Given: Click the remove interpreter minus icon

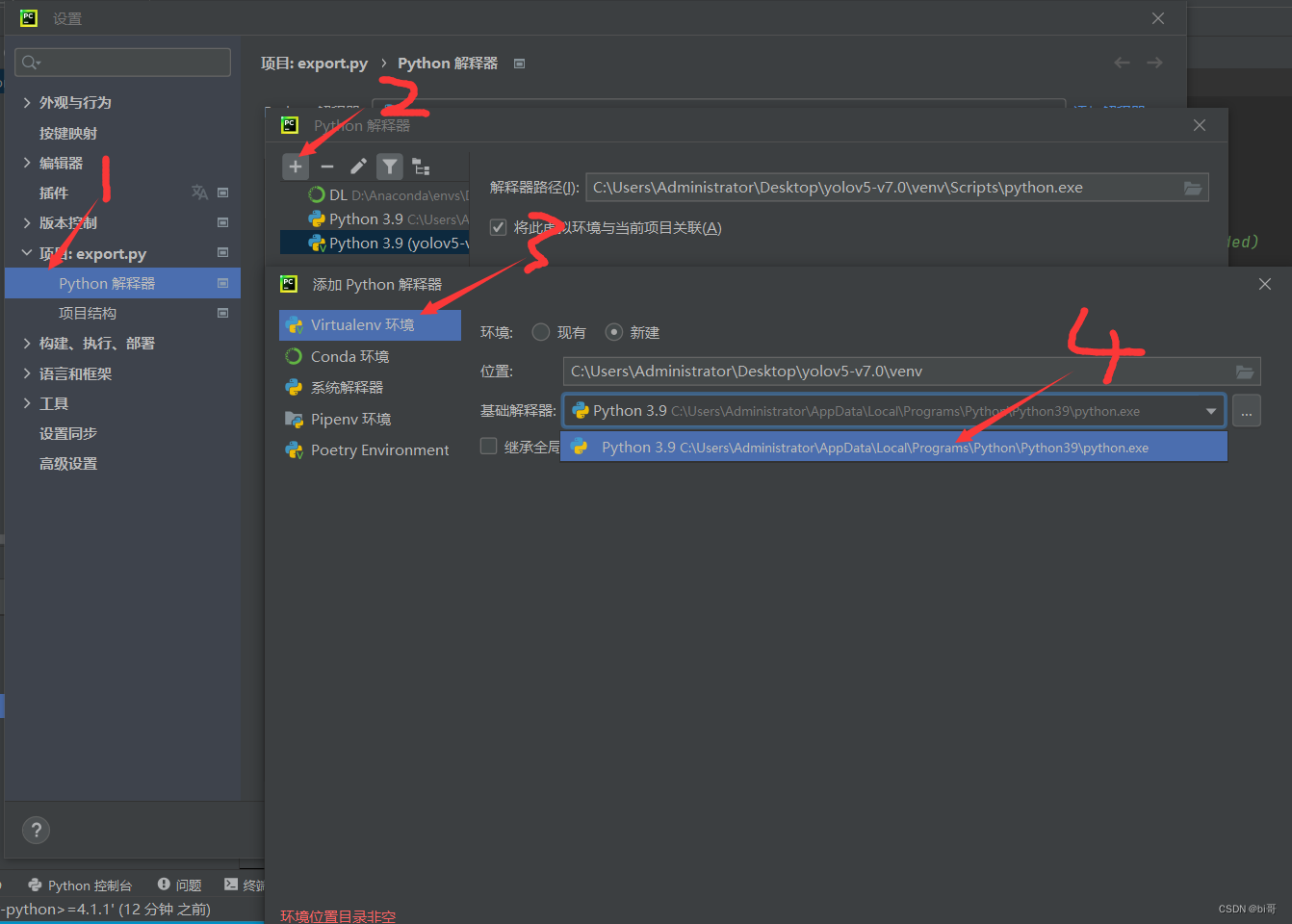Looking at the screenshot, I should coord(327,167).
